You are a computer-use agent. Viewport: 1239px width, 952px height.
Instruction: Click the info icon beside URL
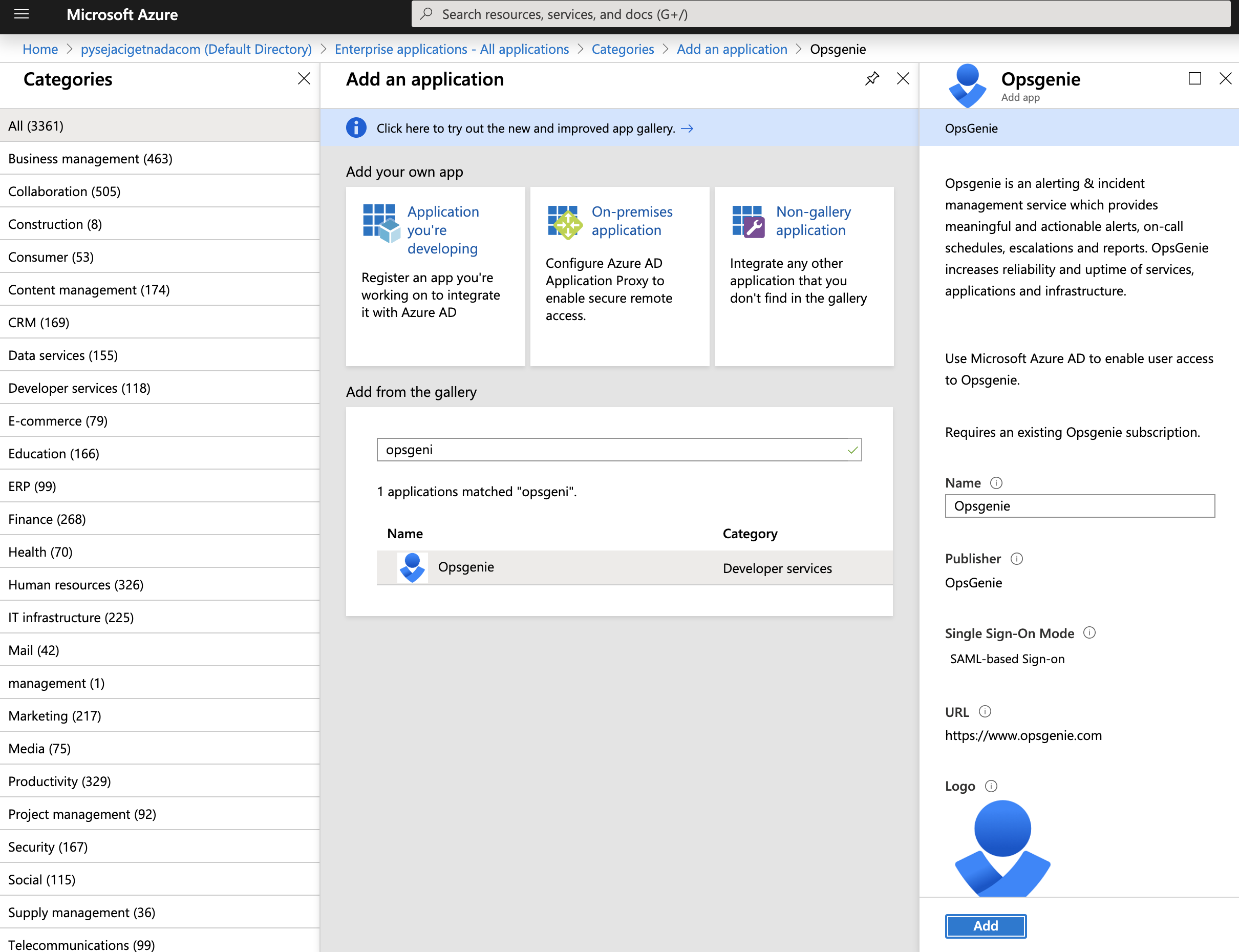pos(985,712)
